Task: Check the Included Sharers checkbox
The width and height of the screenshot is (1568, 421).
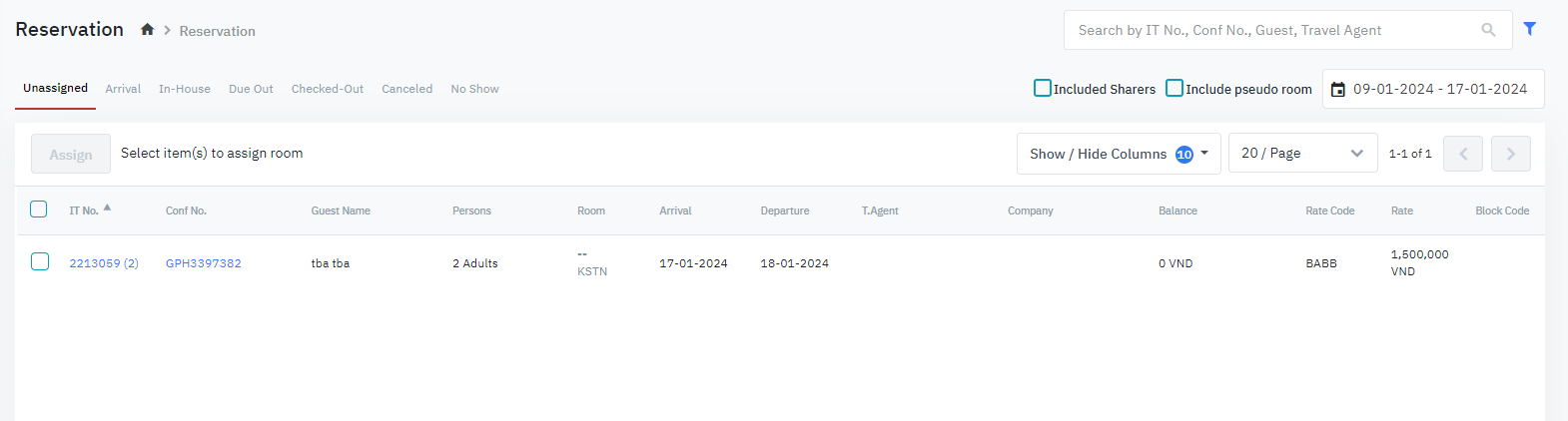Action: (1043, 88)
